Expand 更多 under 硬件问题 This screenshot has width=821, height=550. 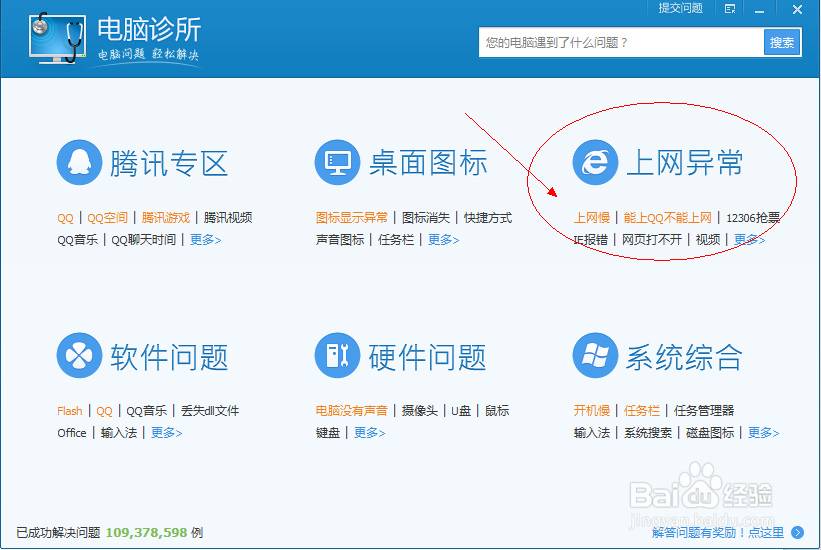pyautogui.click(x=370, y=433)
